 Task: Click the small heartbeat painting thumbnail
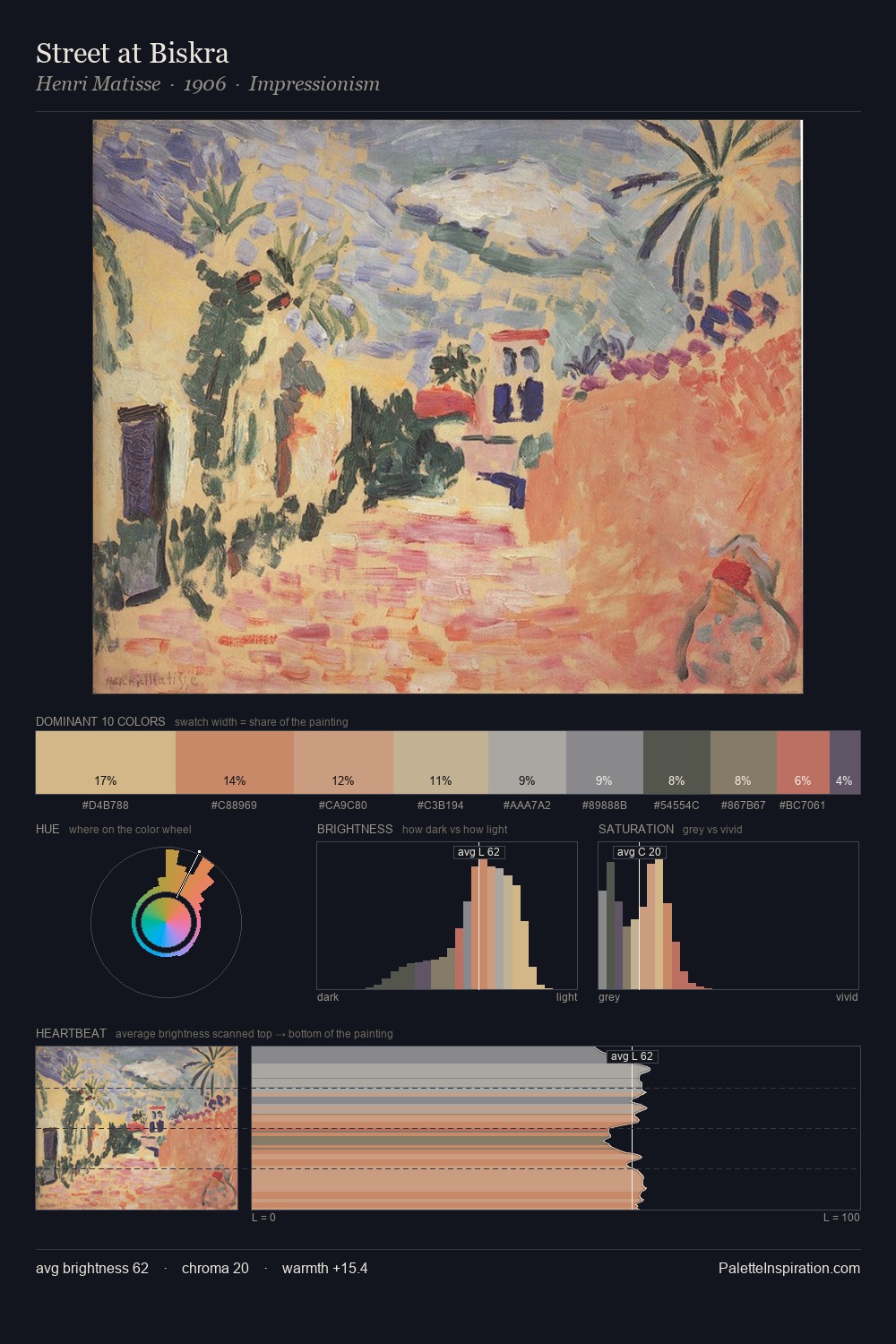pos(136,1128)
